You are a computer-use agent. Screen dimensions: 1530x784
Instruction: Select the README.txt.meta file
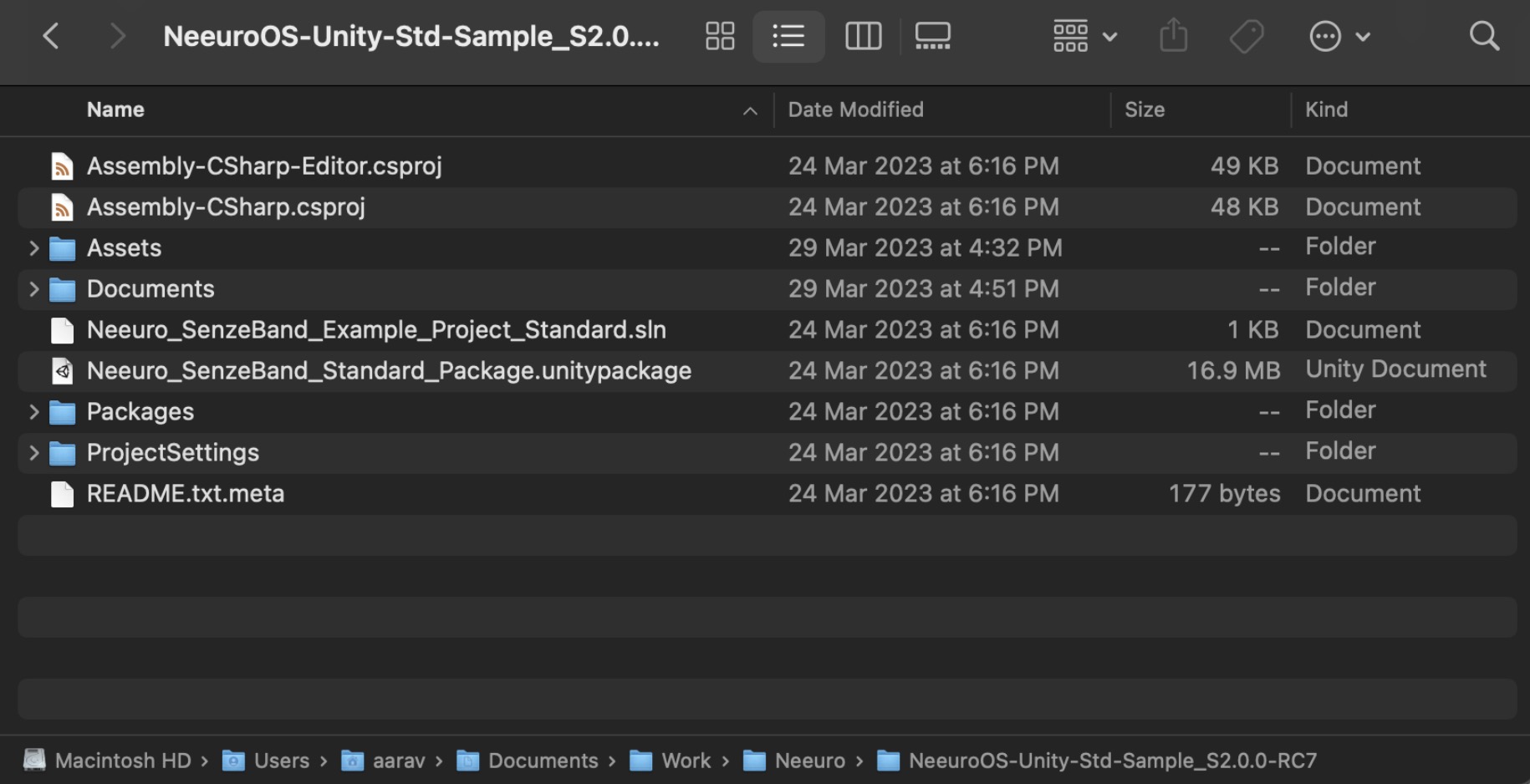tap(186, 493)
